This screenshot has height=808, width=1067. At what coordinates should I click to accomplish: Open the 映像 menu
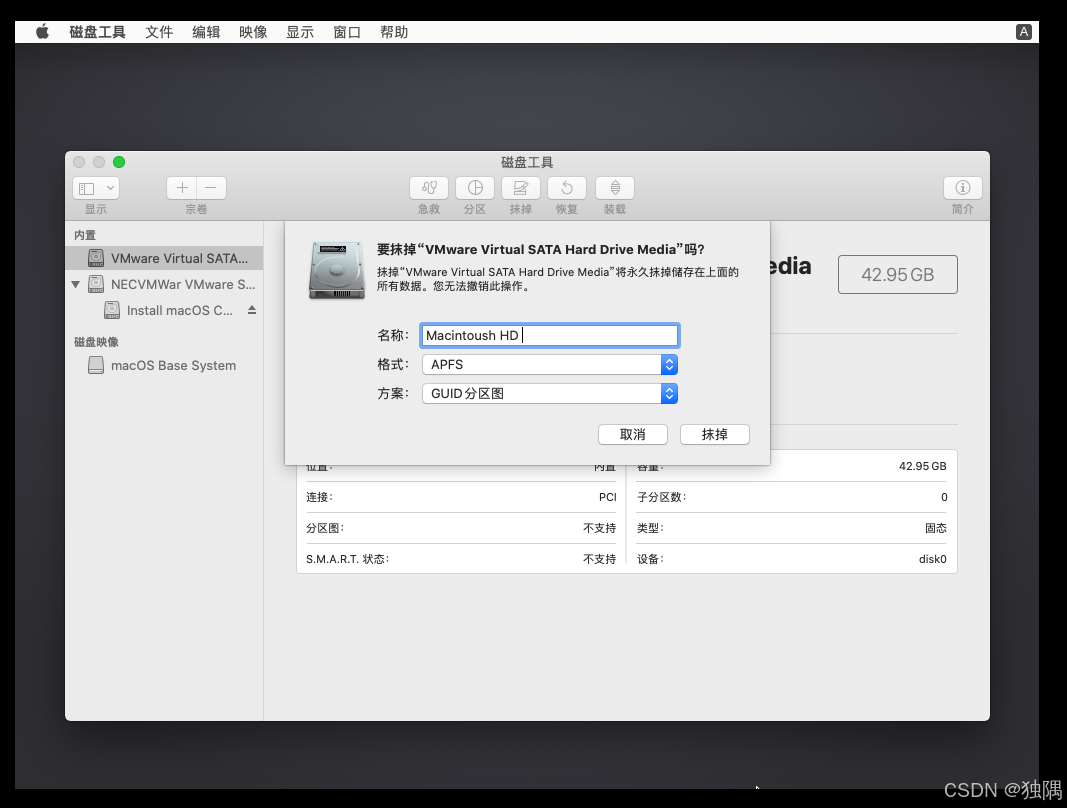(252, 31)
